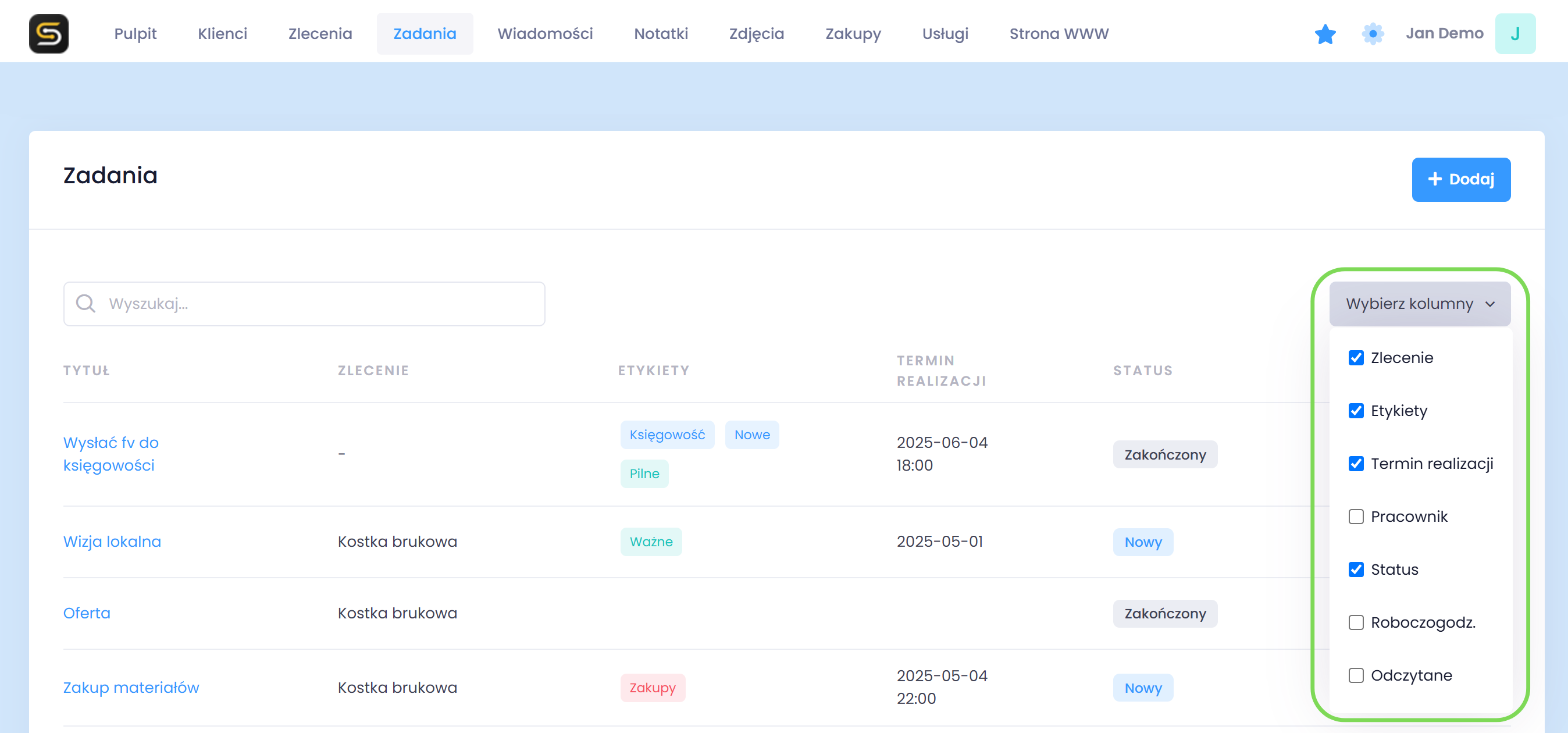Image resolution: width=1568 pixels, height=733 pixels.
Task: Click the Pilne label tag
Action: pyautogui.click(x=644, y=473)
